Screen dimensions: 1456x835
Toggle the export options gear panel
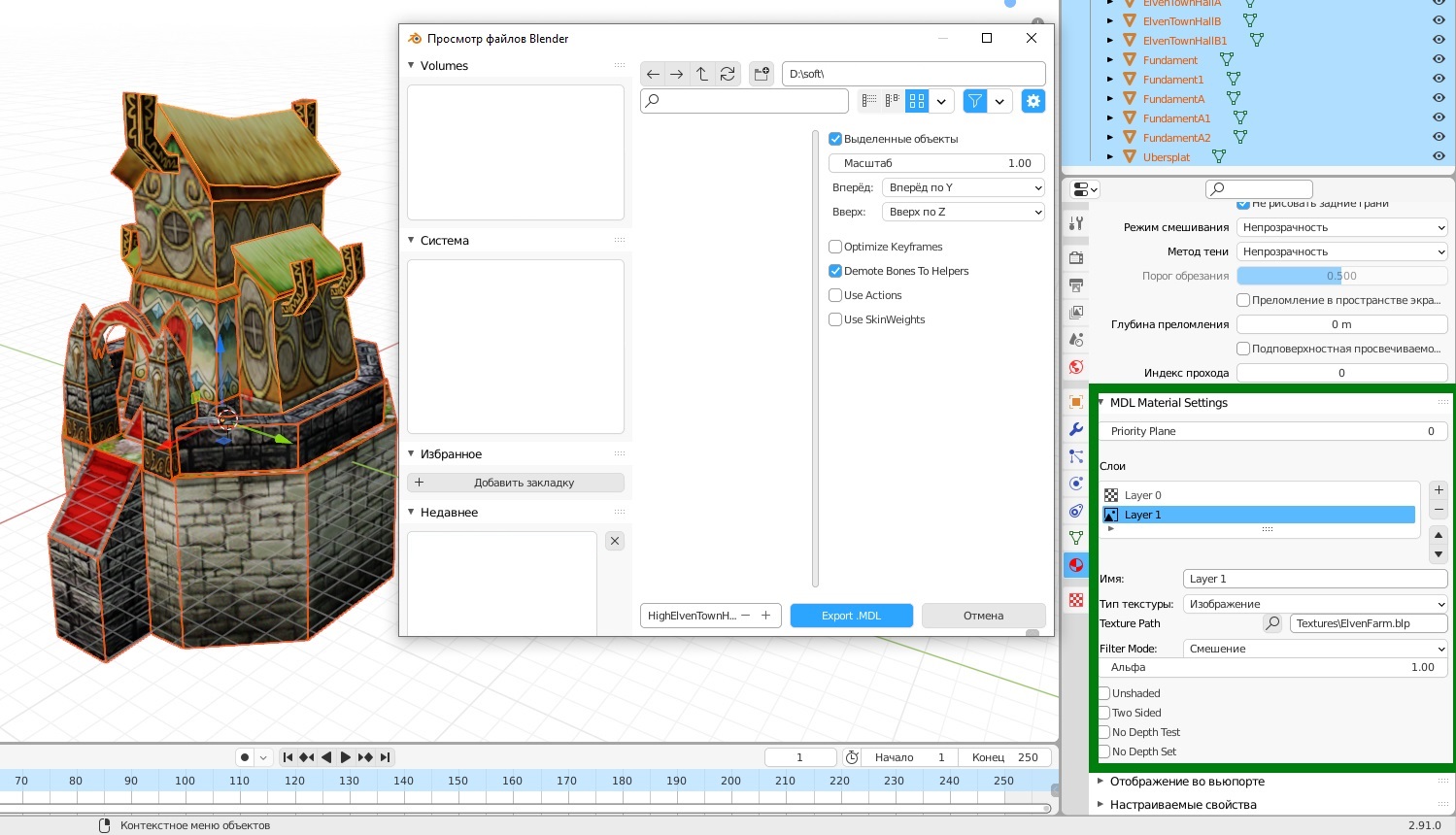(1033, 101)
